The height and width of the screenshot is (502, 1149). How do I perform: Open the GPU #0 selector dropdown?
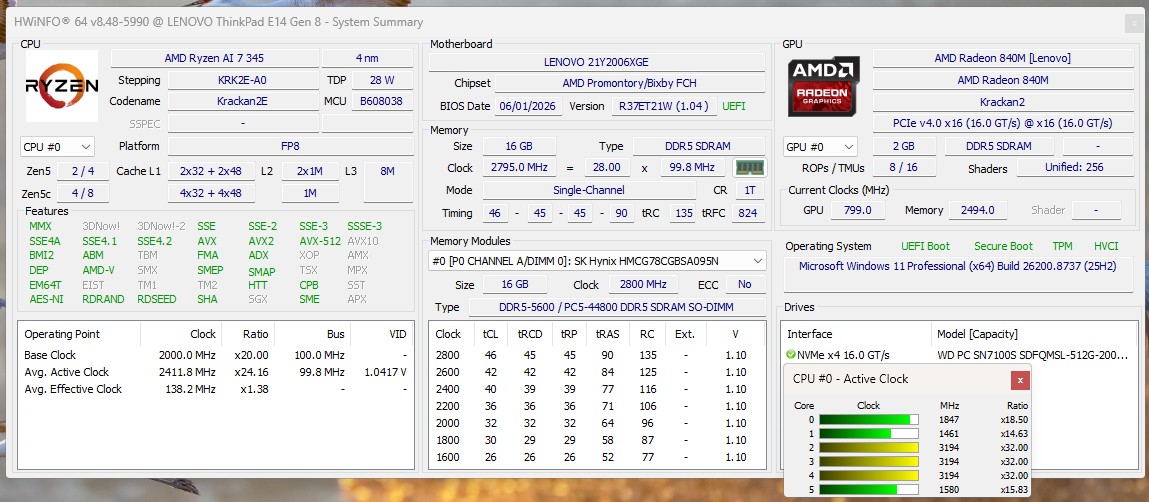tap(820, 147)
